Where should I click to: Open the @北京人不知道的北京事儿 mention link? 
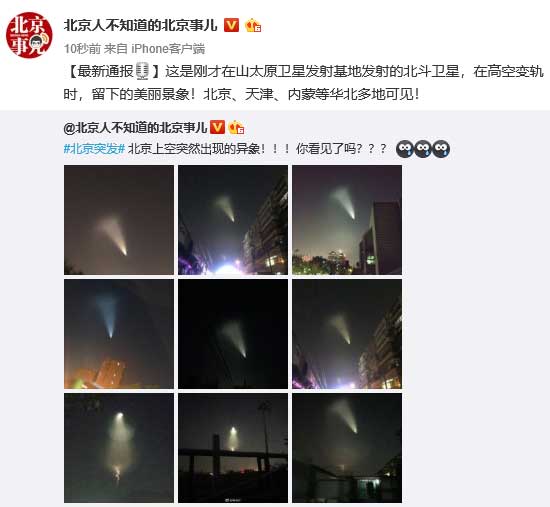point(135,127)
